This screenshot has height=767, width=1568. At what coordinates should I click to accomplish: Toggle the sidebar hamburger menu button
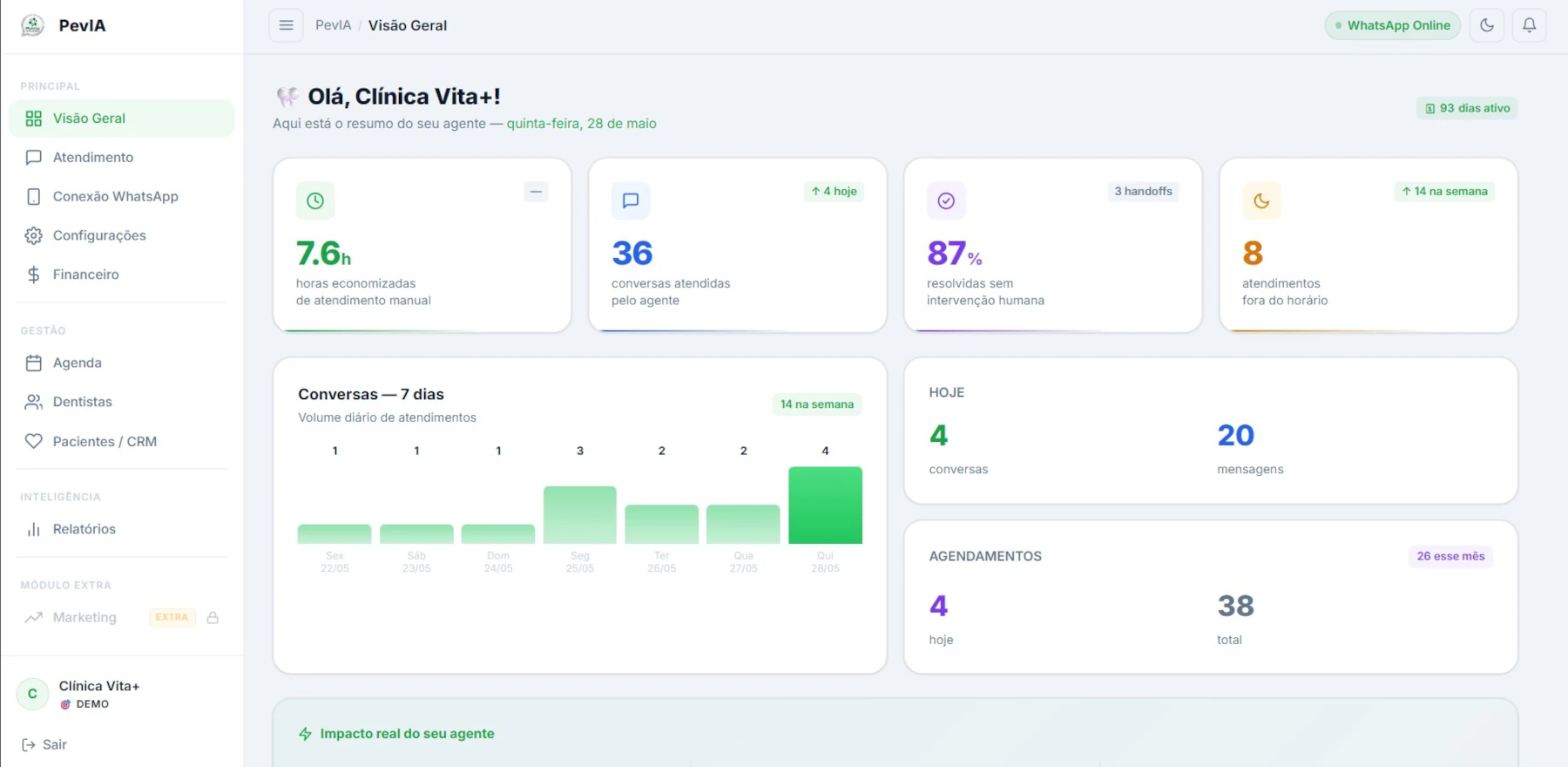tap(286, 25)
